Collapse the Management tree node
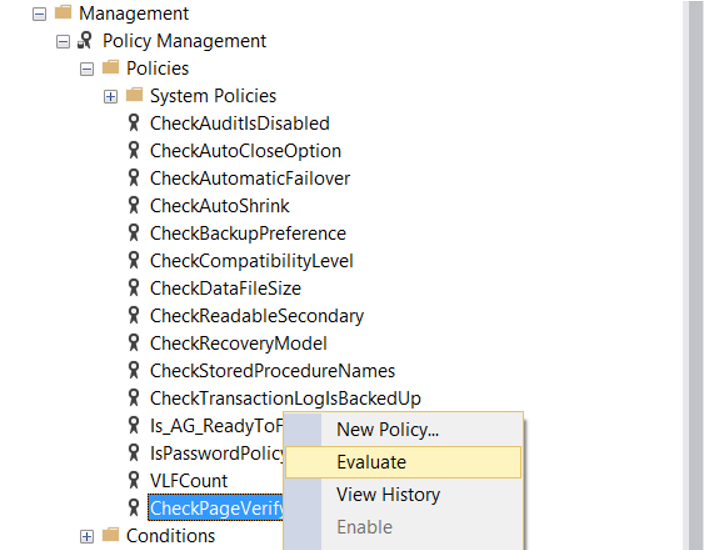Image resolution: width=704 pixels, height=550 pixels. 40,14
